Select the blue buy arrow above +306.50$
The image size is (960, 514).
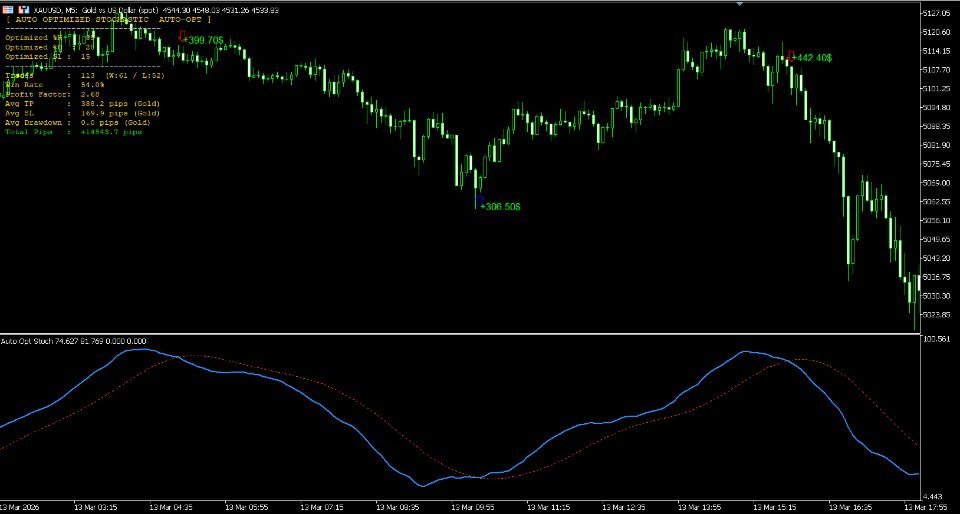pos(479,198)
